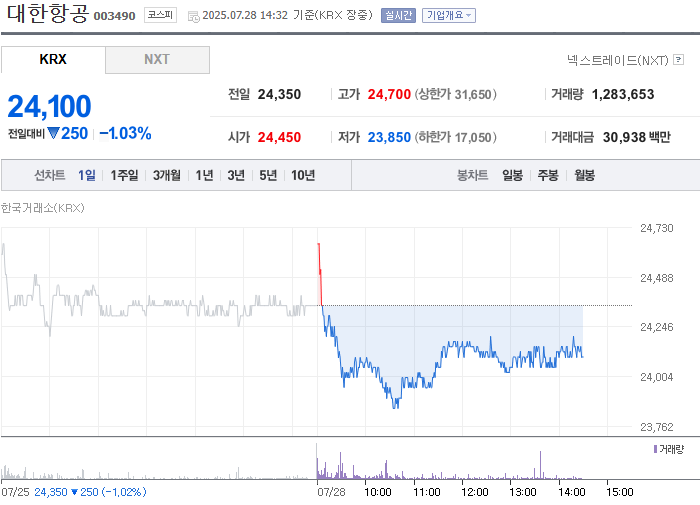Viewport: 700px width, 505px height.
Task: Click the lower limit text 하한가 17,050
Action: (455, 137)
